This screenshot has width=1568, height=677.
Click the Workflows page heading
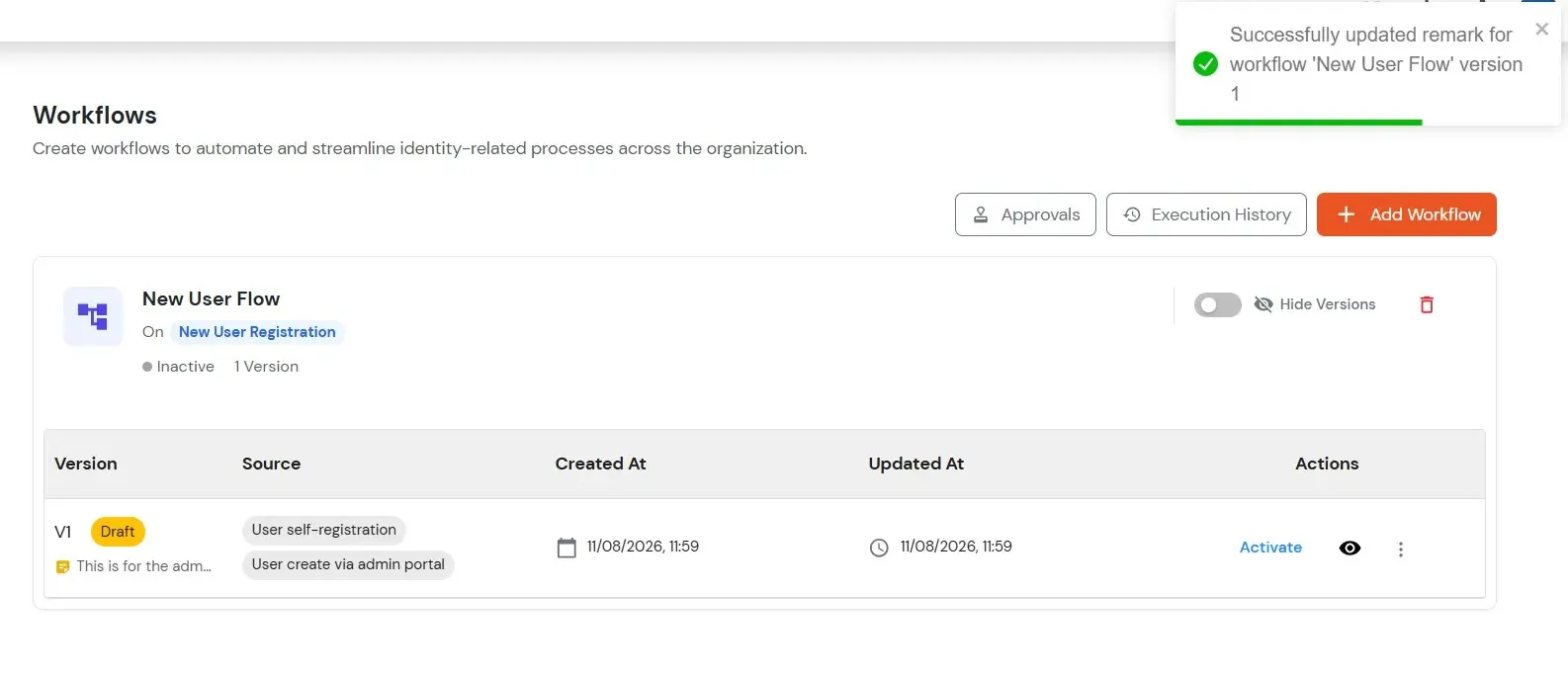[x=95, y=116]
